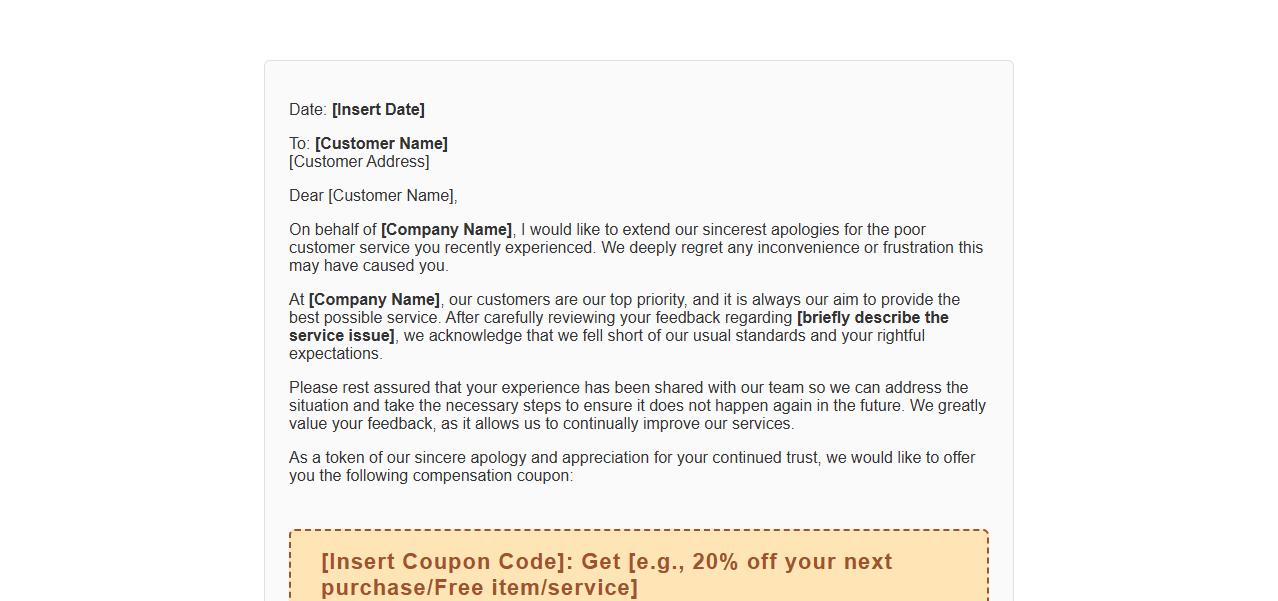Select the bold [Customer Name] after "To:"

381,144
